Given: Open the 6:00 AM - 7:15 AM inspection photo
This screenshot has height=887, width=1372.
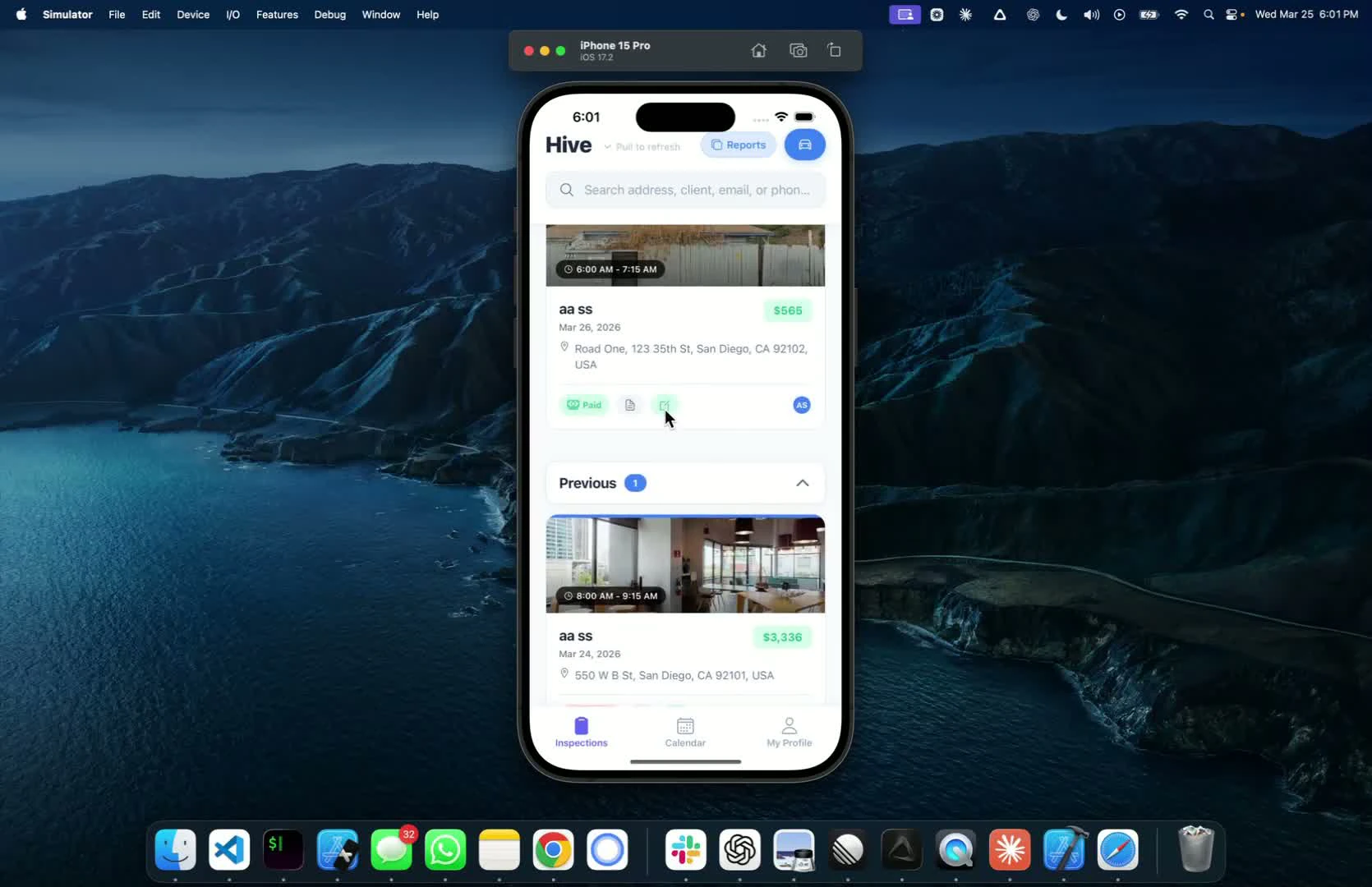Looking at the screenshot, I should [685, 255].
